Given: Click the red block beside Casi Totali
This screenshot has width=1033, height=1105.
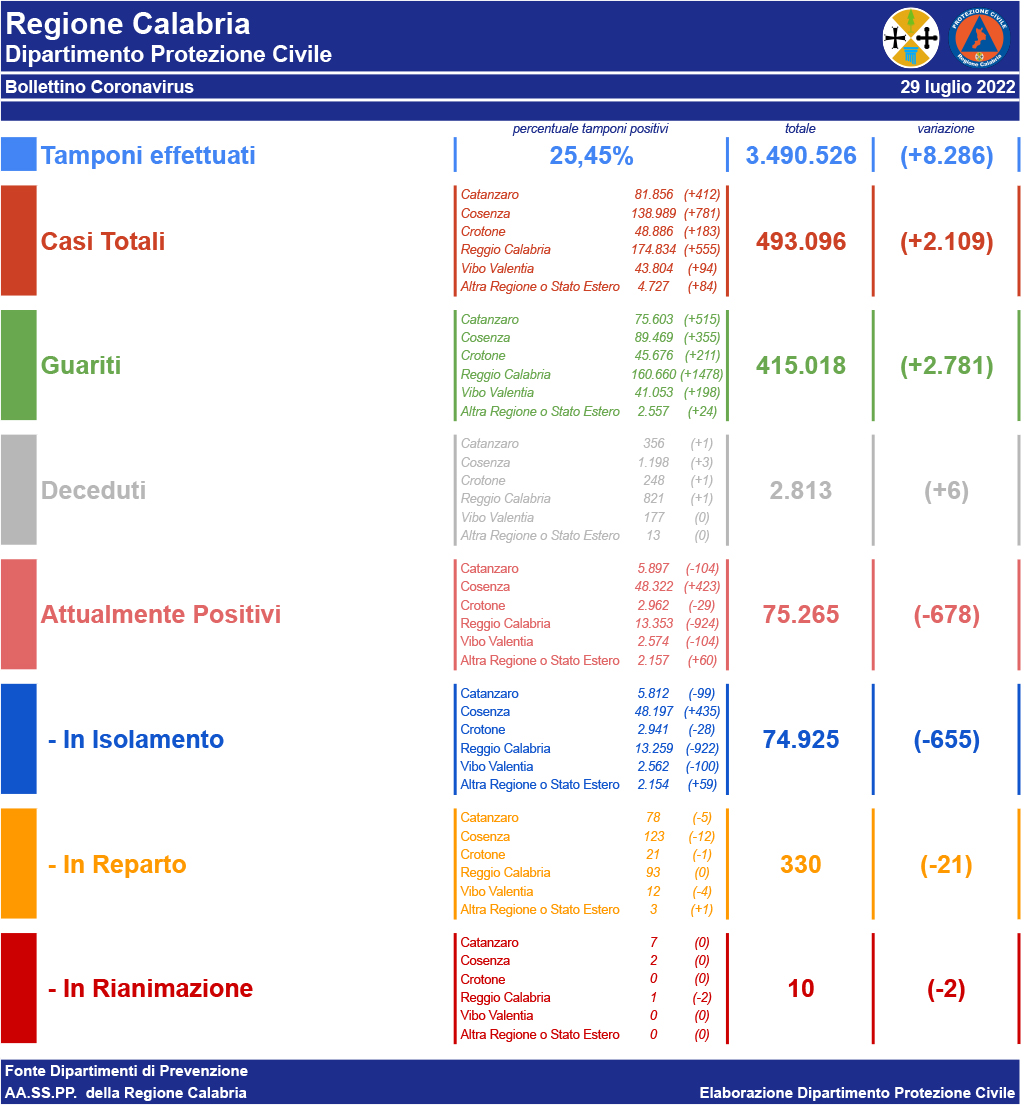Looking at the screenshot, I should [19, 241].
